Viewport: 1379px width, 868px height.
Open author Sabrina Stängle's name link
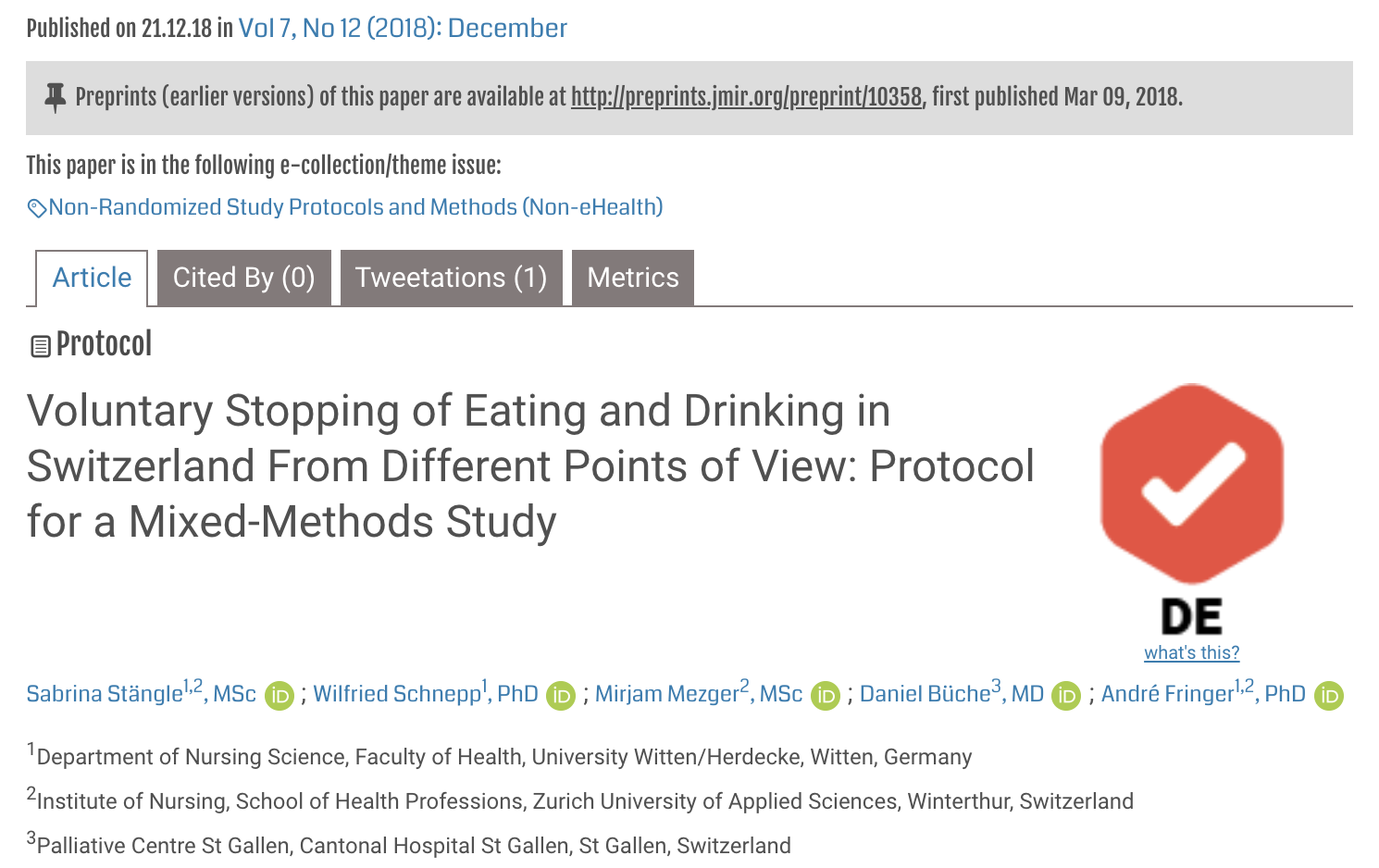coord(105,694)
